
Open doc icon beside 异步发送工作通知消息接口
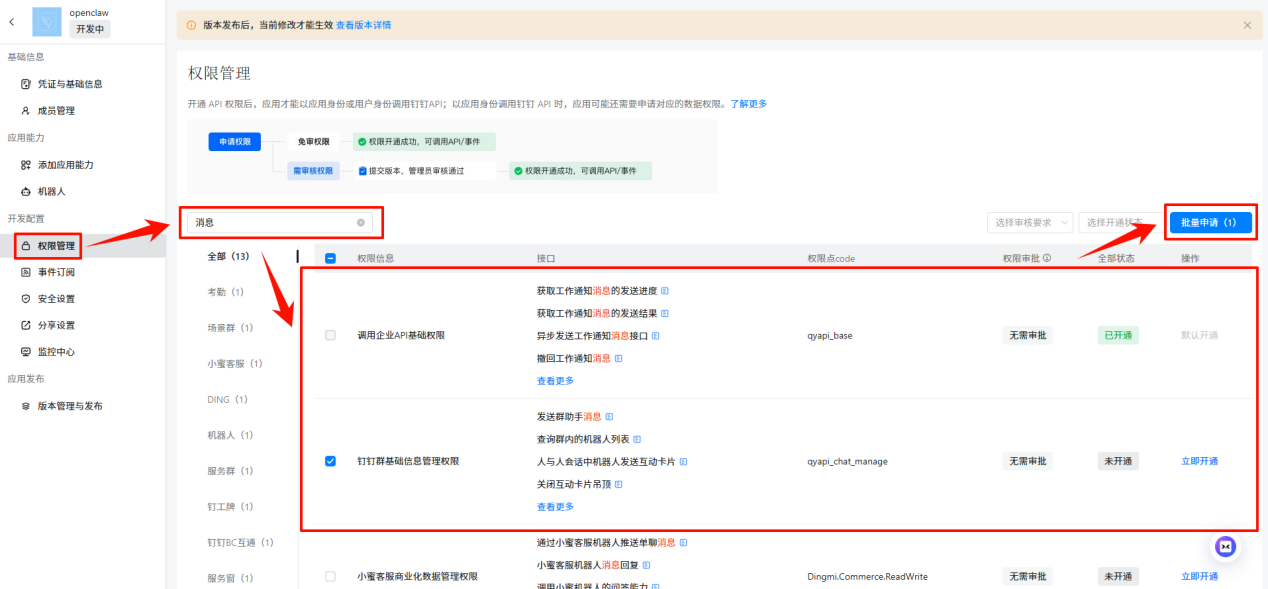(x=656, y=336)
